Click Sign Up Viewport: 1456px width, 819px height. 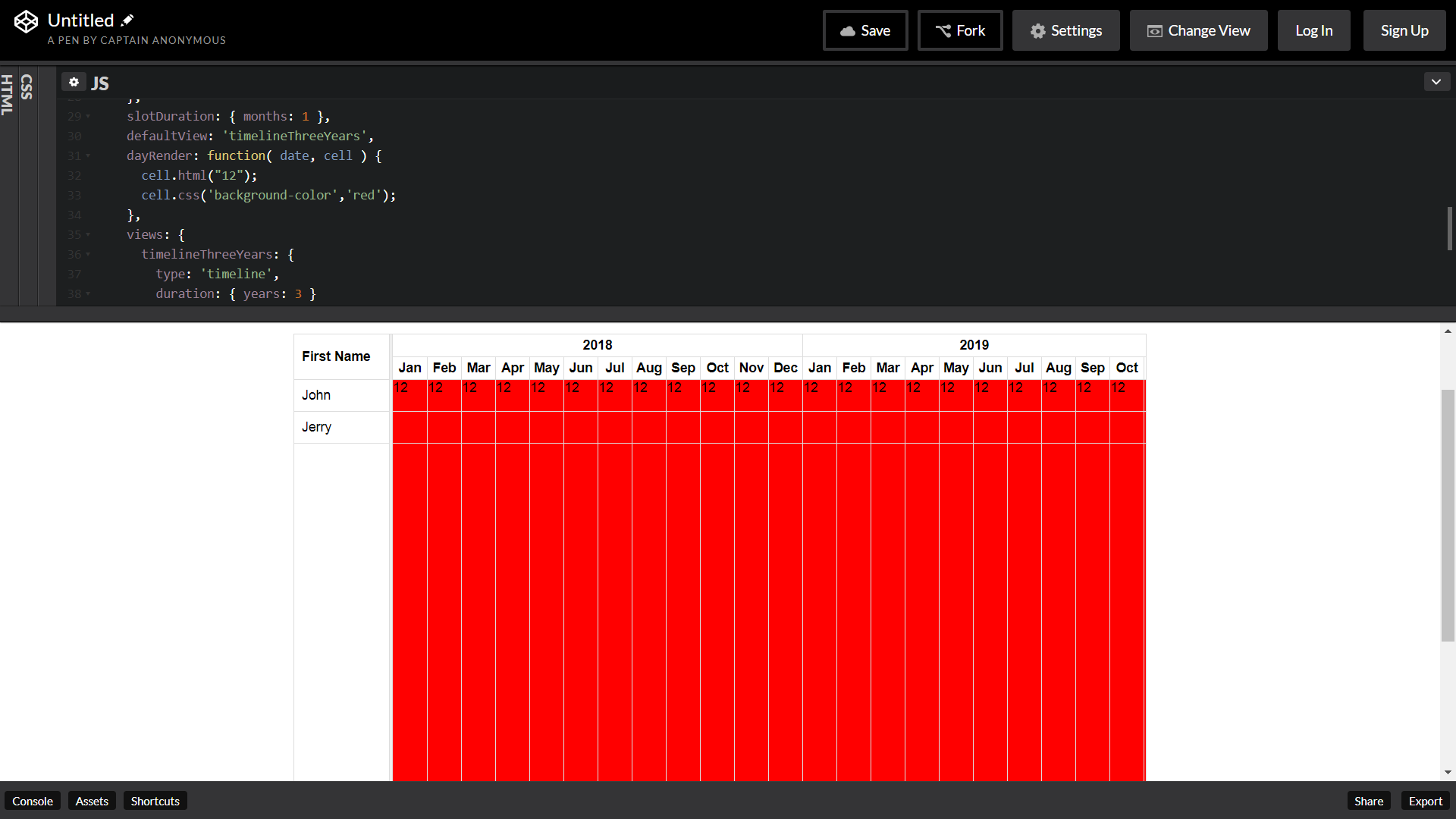(x=1404, y=30)
